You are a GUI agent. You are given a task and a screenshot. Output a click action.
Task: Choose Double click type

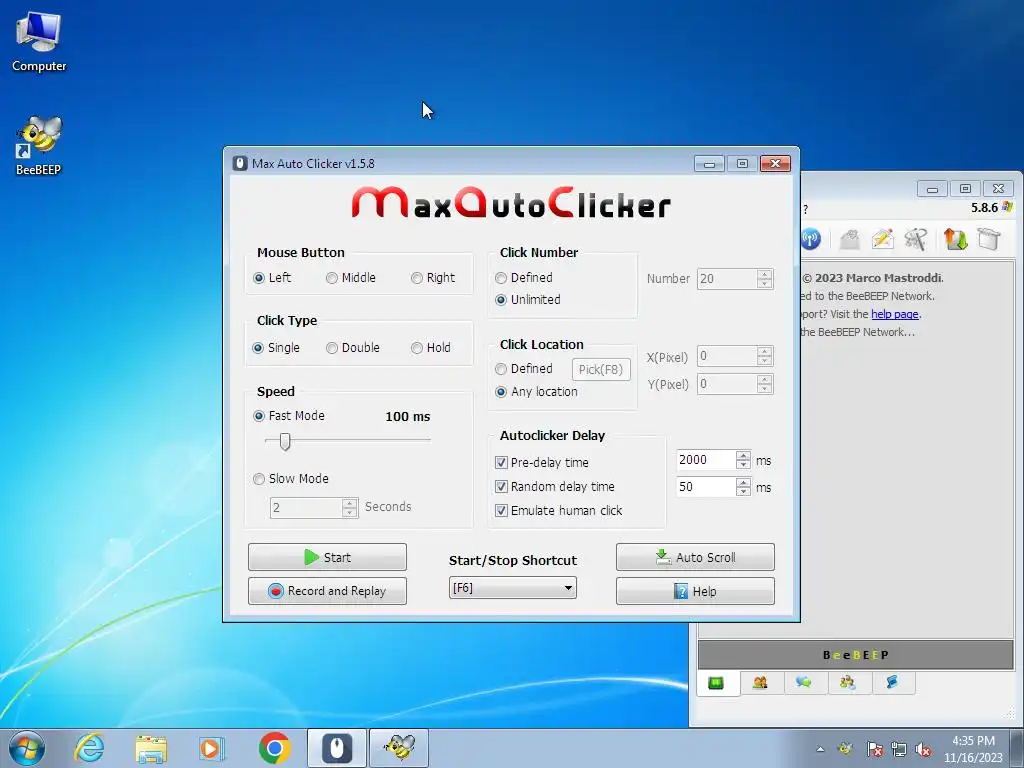click(353, 347)
